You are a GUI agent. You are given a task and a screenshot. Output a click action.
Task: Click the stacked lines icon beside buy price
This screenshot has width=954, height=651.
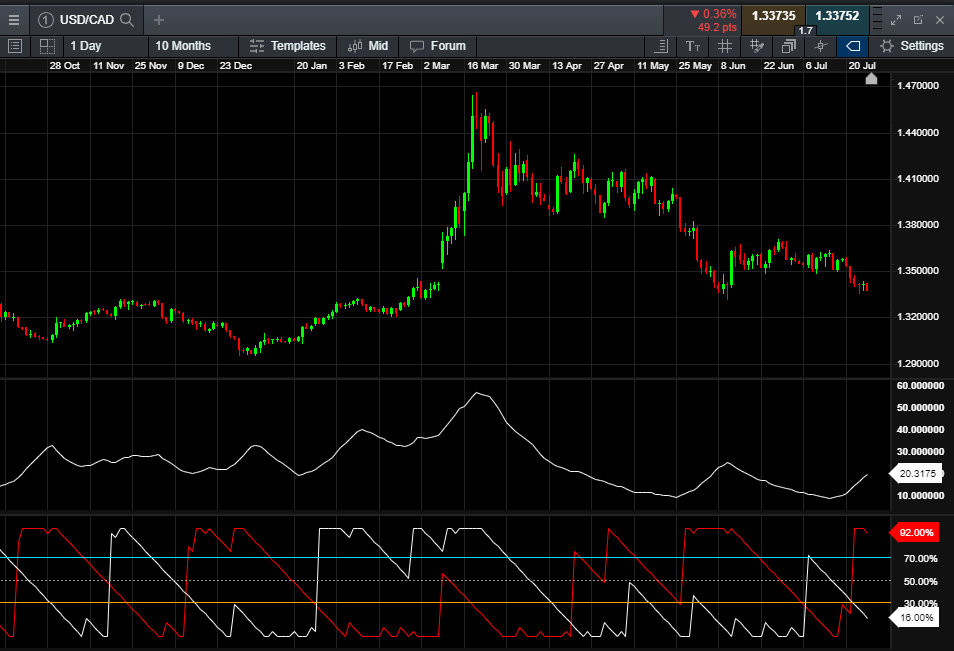(x=877, y=19)
